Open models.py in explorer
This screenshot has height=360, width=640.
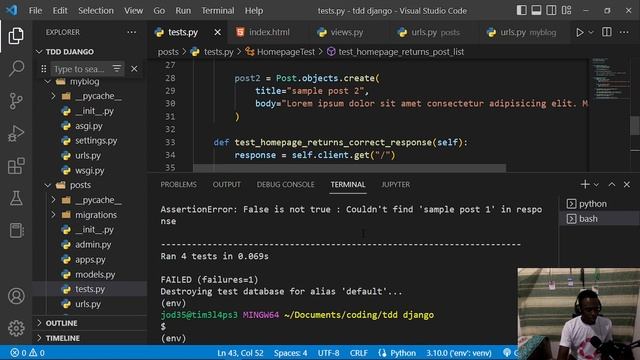click(x=95, y=274)
